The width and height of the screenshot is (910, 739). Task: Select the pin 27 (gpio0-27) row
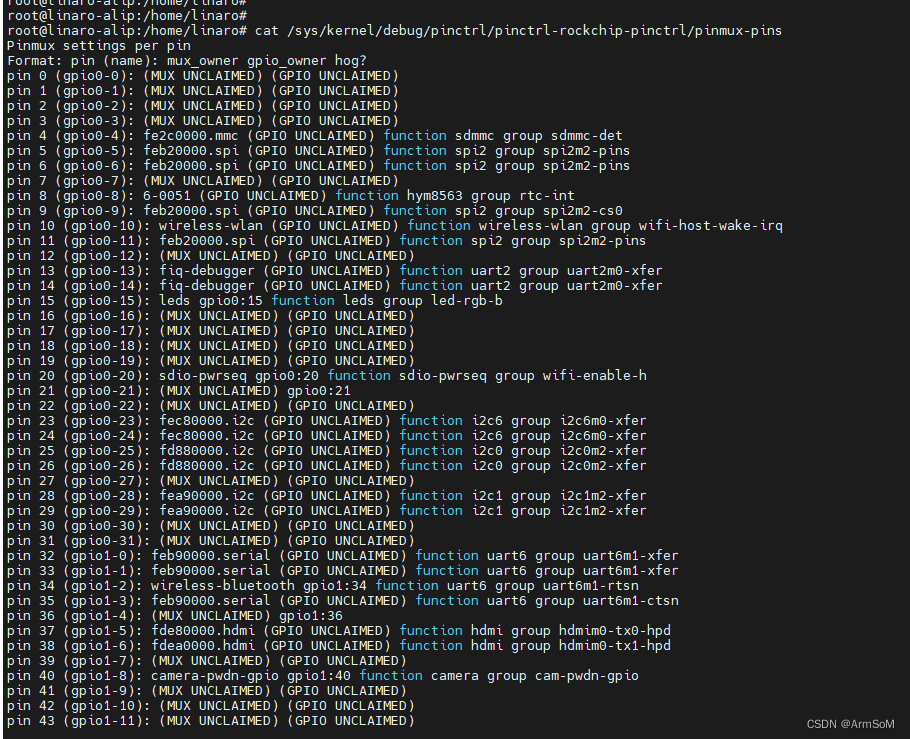point(211,481)
